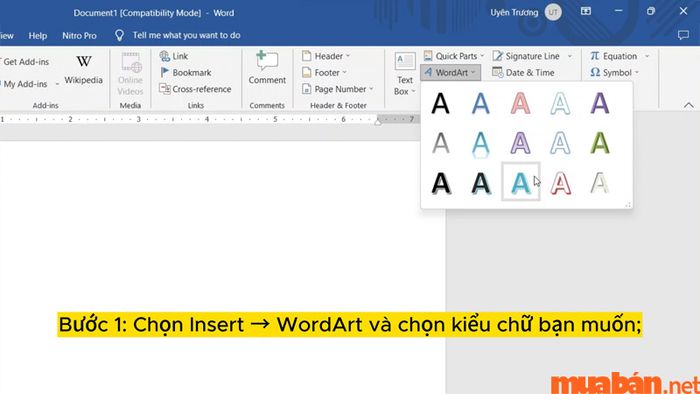
Task: Open Wikipedia add-in
Action: coord(83,70)
